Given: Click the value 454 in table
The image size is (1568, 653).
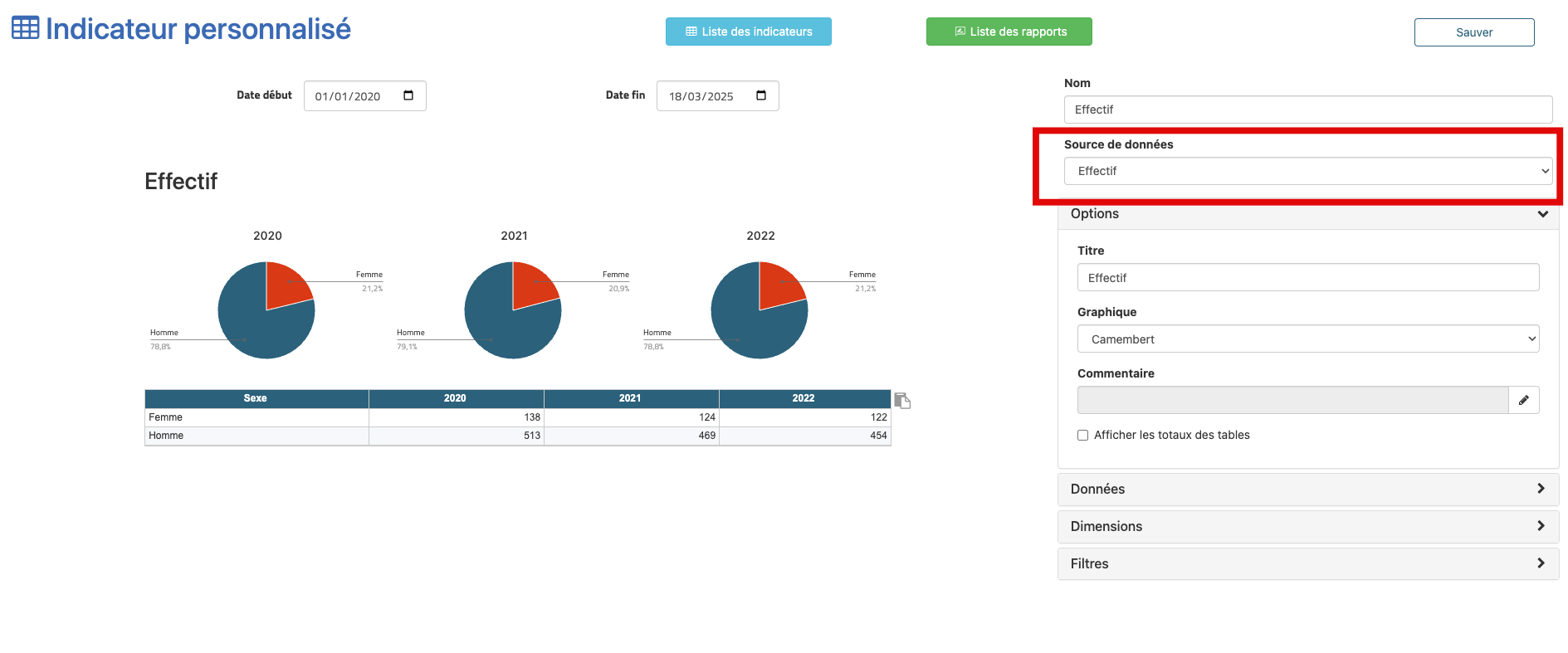Looking at the screenshot, I should pyautogui.click(x=879, y=436).
